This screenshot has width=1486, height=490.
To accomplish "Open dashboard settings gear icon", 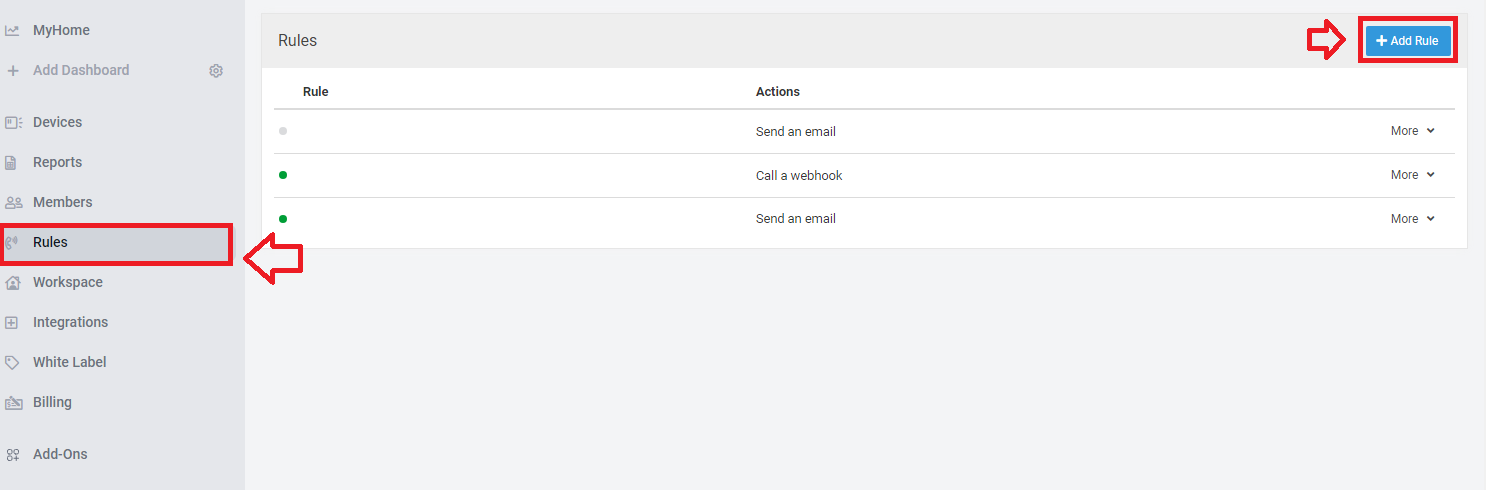I will (x=216, y=71).
